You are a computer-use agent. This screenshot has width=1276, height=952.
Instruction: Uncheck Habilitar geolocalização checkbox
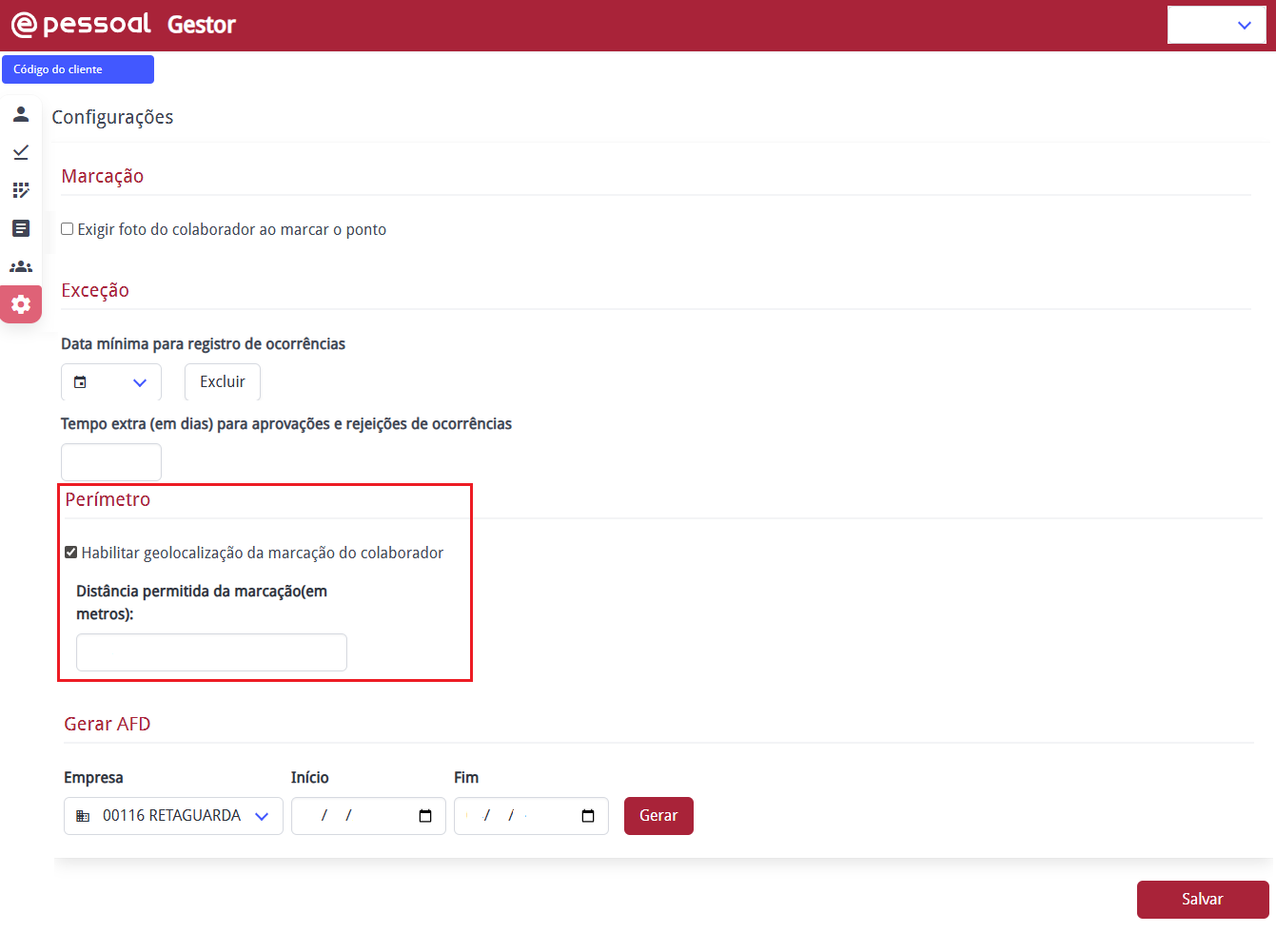click(x=71, y=553)
